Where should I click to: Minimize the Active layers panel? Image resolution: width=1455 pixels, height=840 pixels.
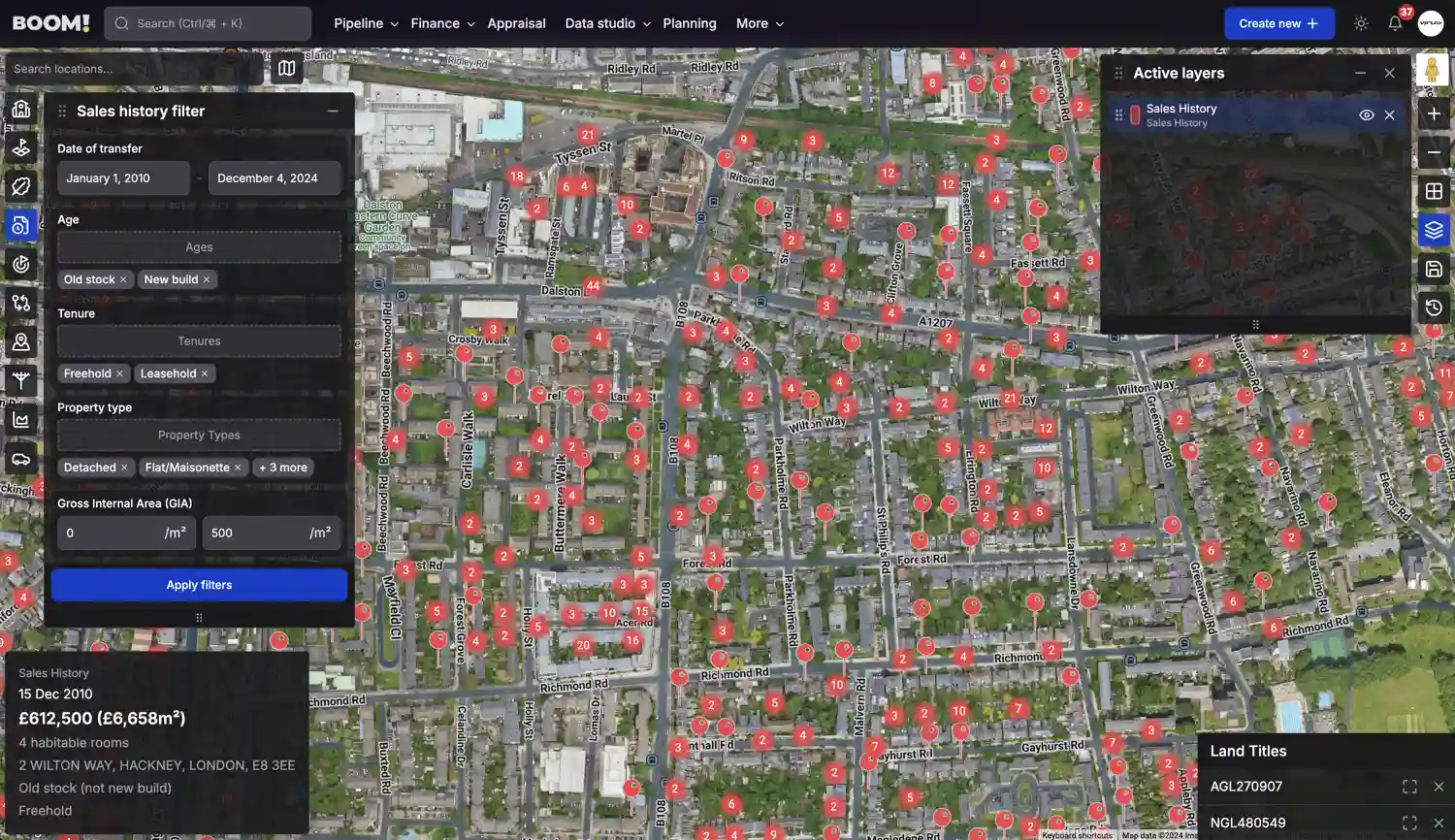[1360, 73]
